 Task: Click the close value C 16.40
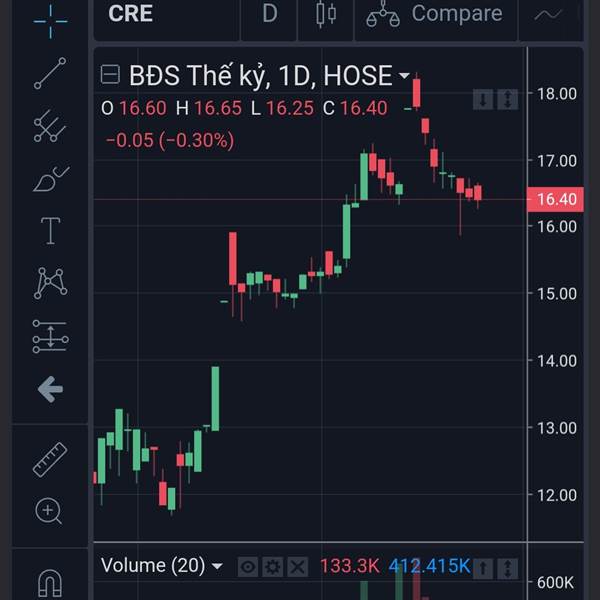click(x=355, y=108)
